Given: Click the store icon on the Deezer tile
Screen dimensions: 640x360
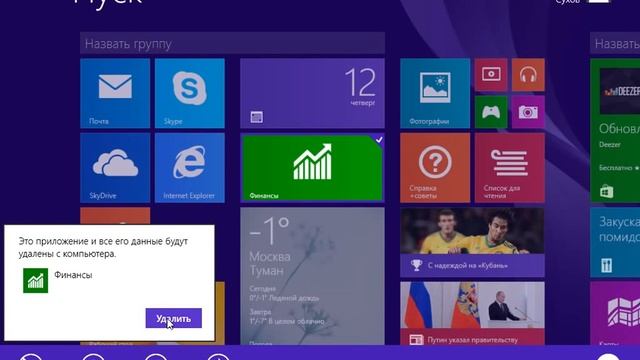Looking at the screenshot, I should pos(607,191).
